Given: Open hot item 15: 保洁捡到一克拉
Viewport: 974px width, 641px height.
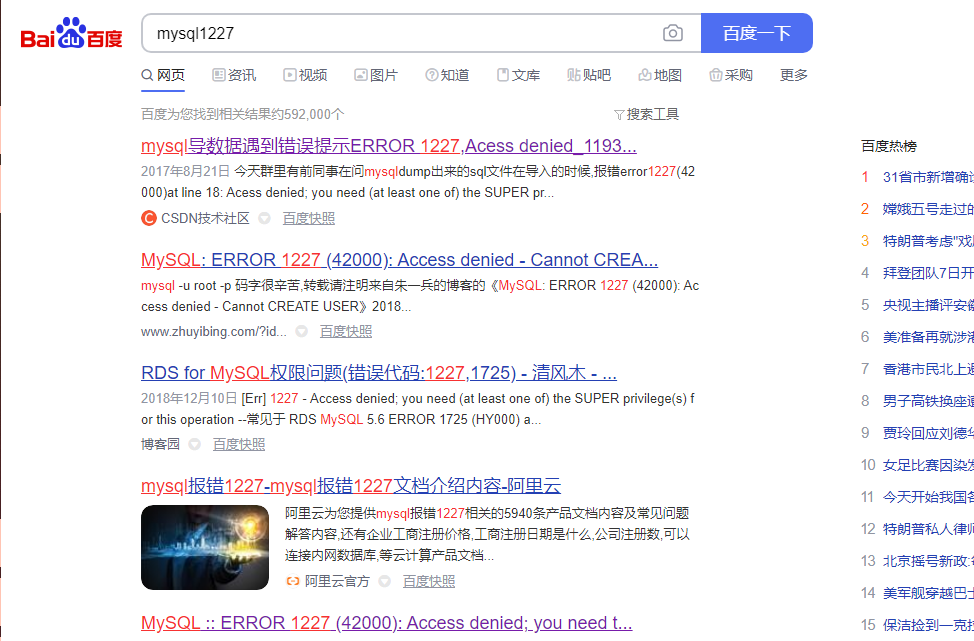Looking at the screenshot, I should pos(928,625).
